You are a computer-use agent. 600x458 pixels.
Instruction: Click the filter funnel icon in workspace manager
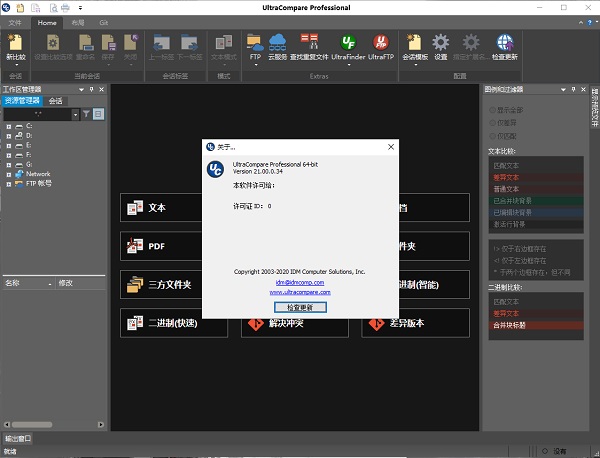click(85, 114)
